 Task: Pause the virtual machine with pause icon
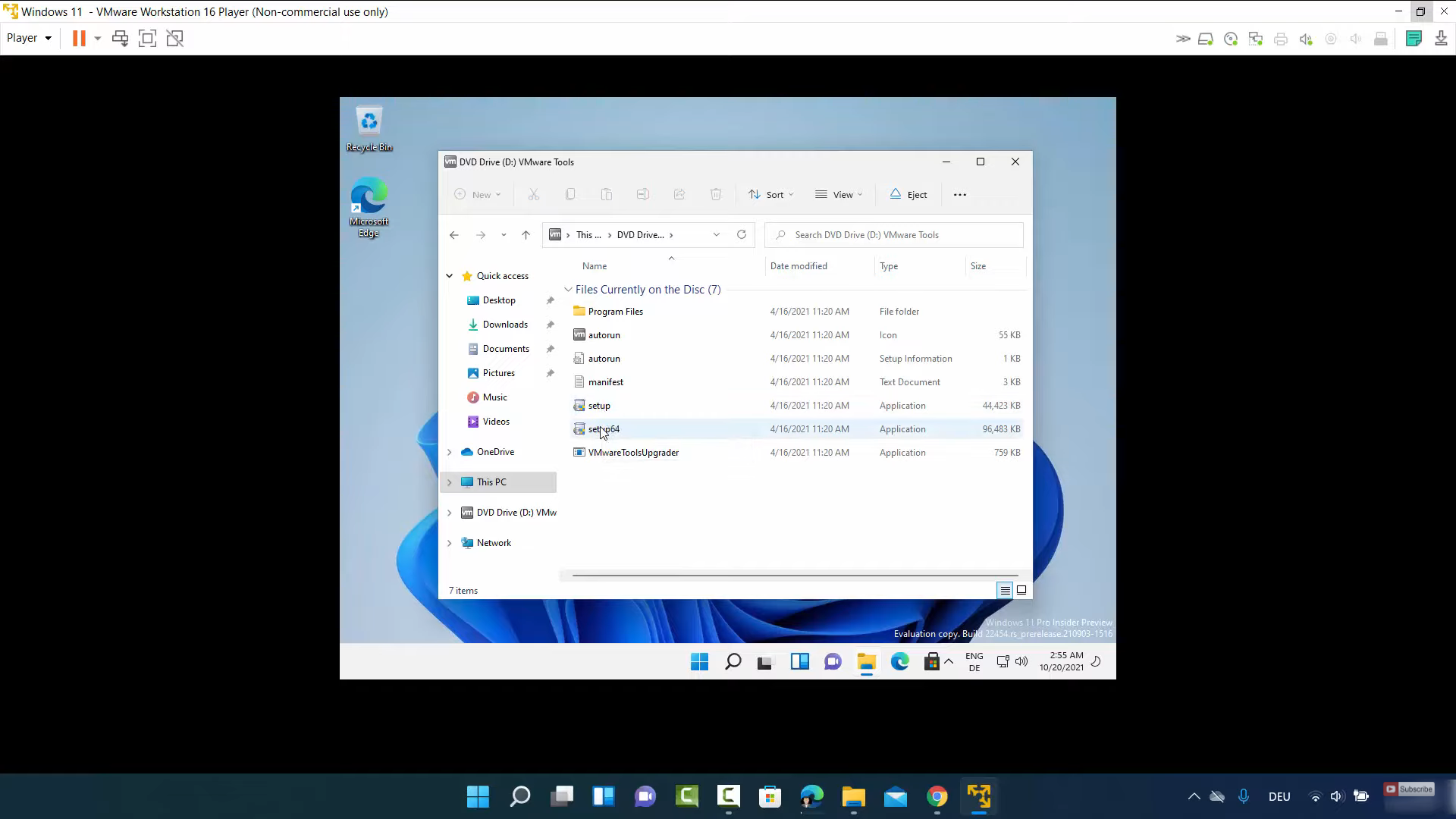pyautogui.click(x=79, y=39)
